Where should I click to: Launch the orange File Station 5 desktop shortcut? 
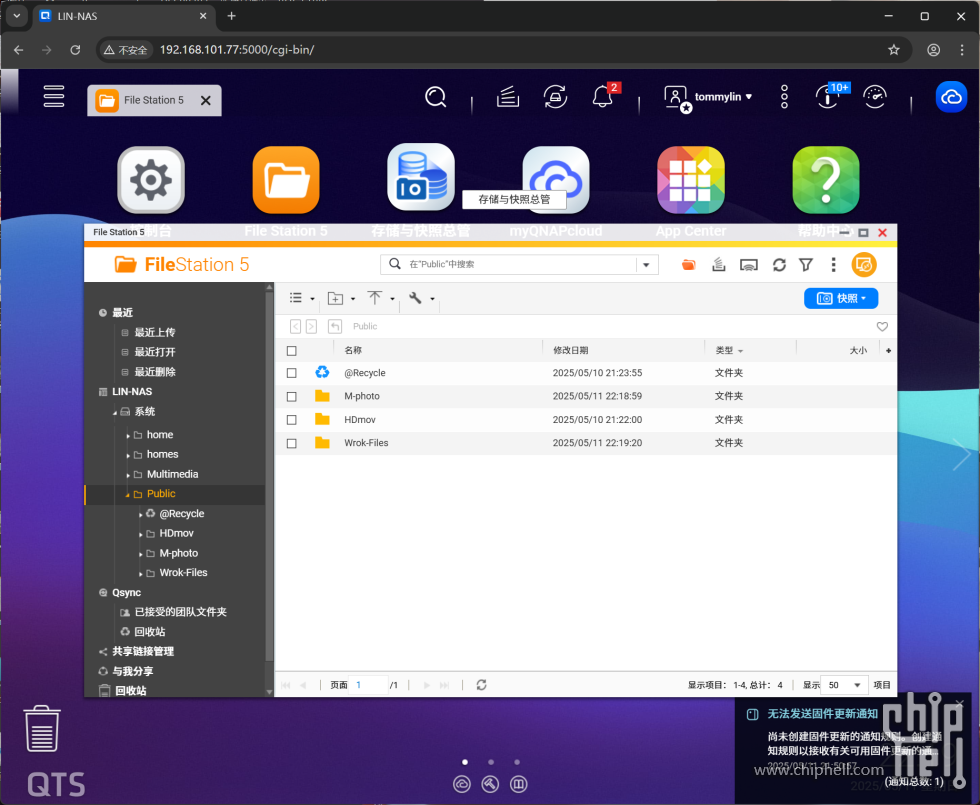click(286, 180)
